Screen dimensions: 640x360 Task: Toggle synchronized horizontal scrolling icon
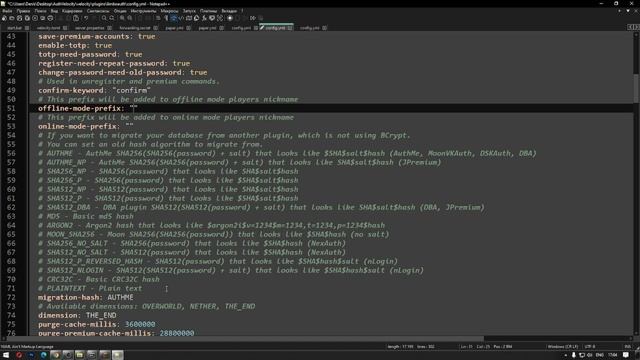147,18
